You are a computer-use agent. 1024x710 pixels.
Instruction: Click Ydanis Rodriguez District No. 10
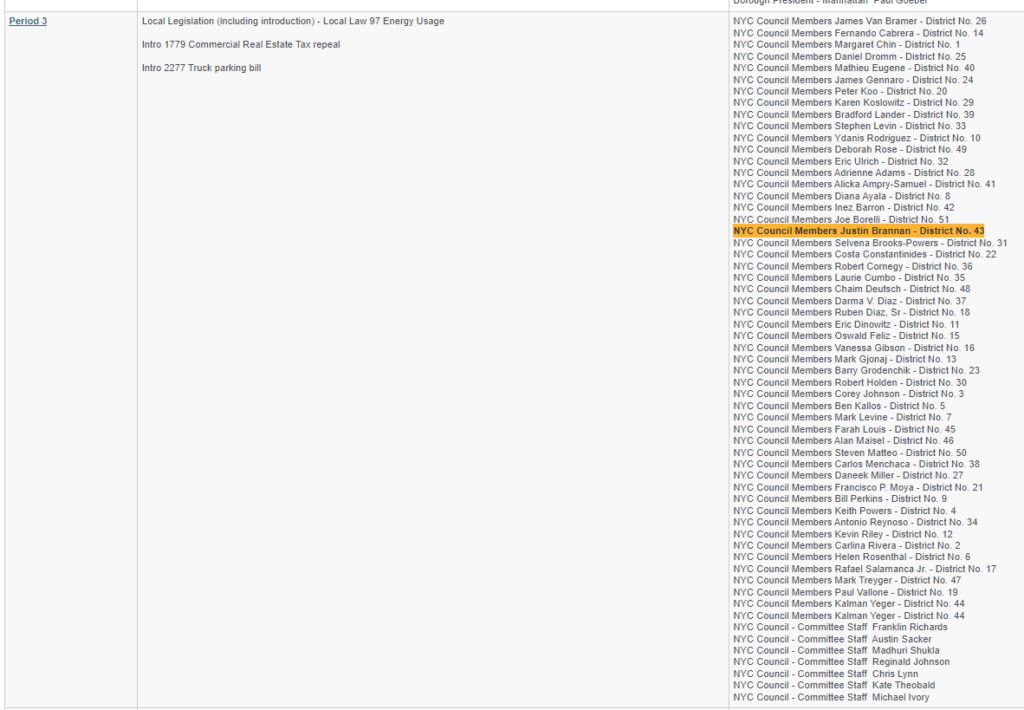pyautogui.click(x=856, y=138)
